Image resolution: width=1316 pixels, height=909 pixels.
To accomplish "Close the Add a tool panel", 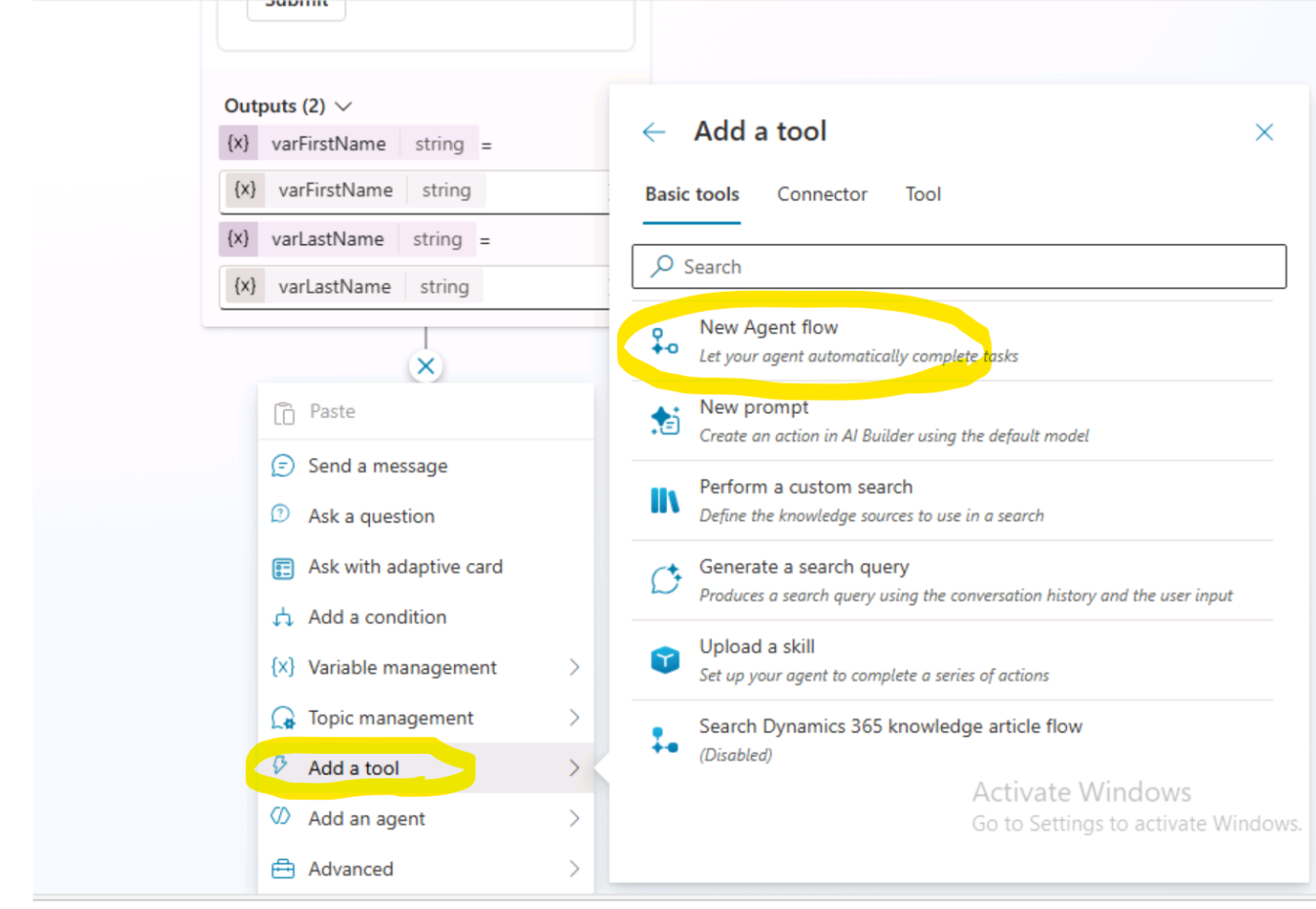I will click(1263, 132).
